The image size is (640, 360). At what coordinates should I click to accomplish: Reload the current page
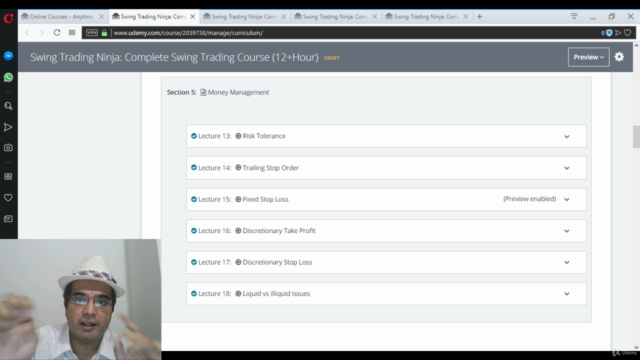click(57, 33)
